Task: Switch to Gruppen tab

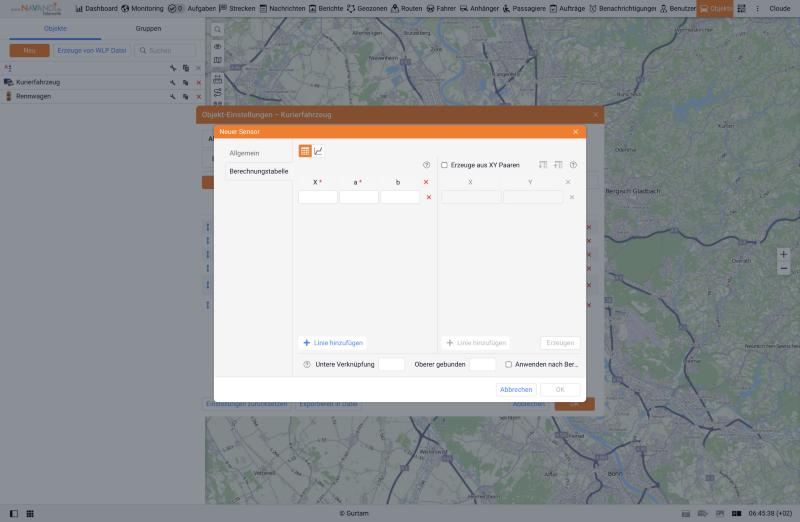Action: pos(148,29)
